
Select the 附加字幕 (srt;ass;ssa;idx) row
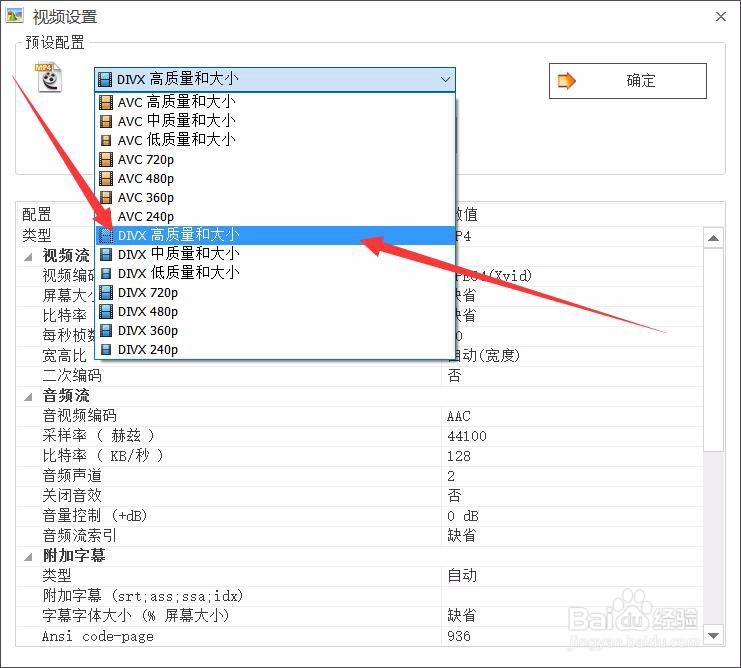360,596
